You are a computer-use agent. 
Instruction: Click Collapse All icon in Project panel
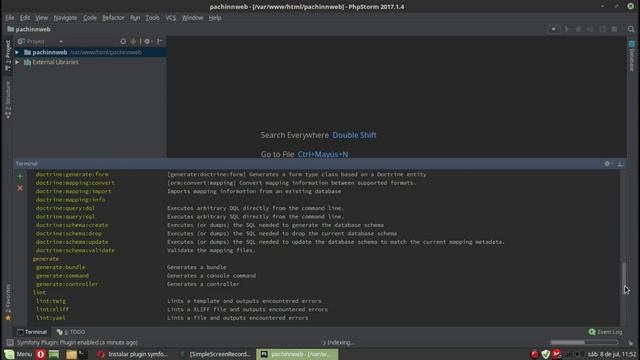click(133, 41)
